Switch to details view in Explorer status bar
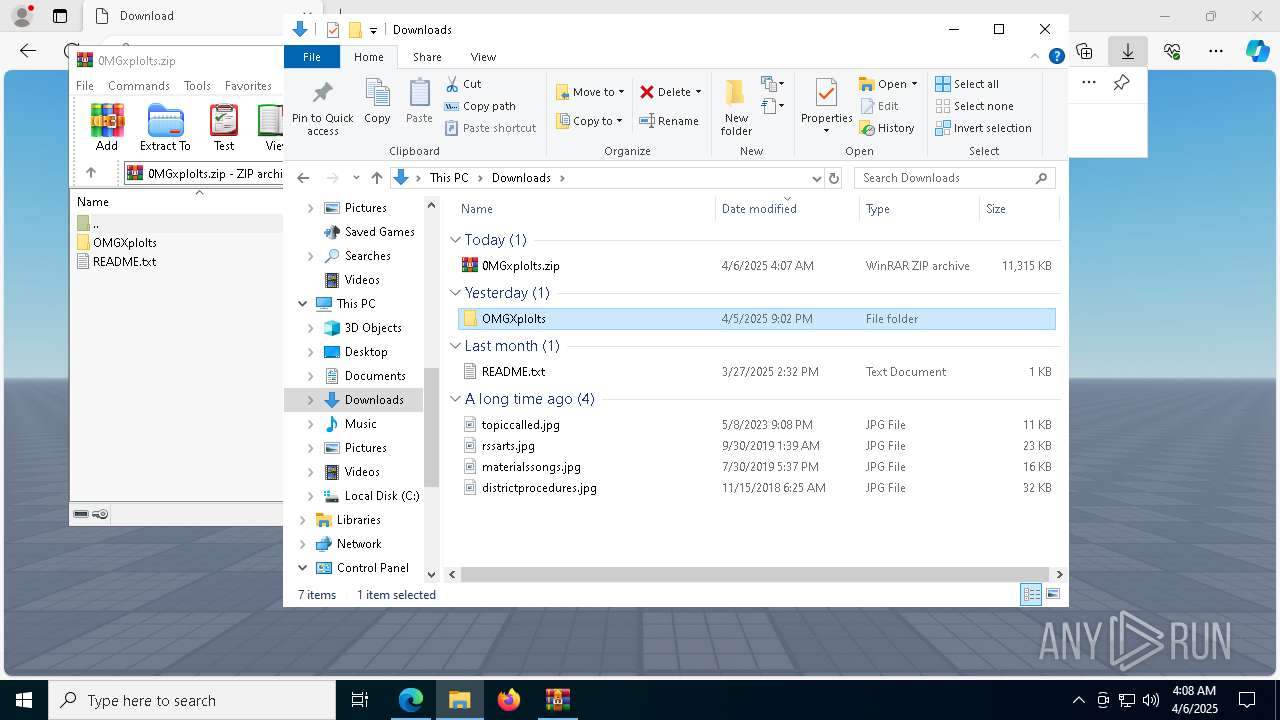This screenshot has width=1280, height=720. 1031,595
